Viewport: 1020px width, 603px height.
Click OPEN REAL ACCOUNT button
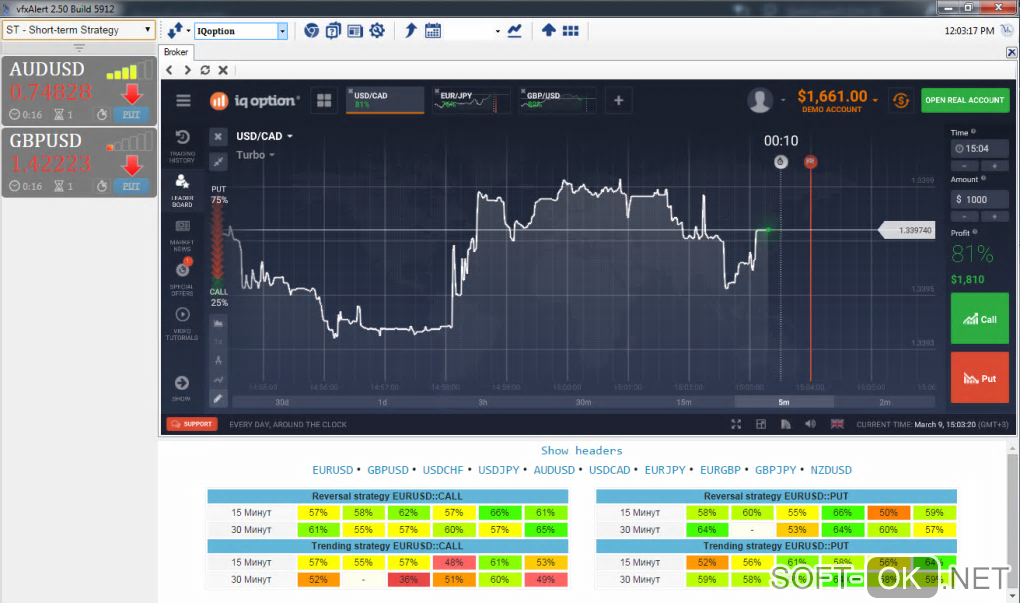click(x=965, y=100)
